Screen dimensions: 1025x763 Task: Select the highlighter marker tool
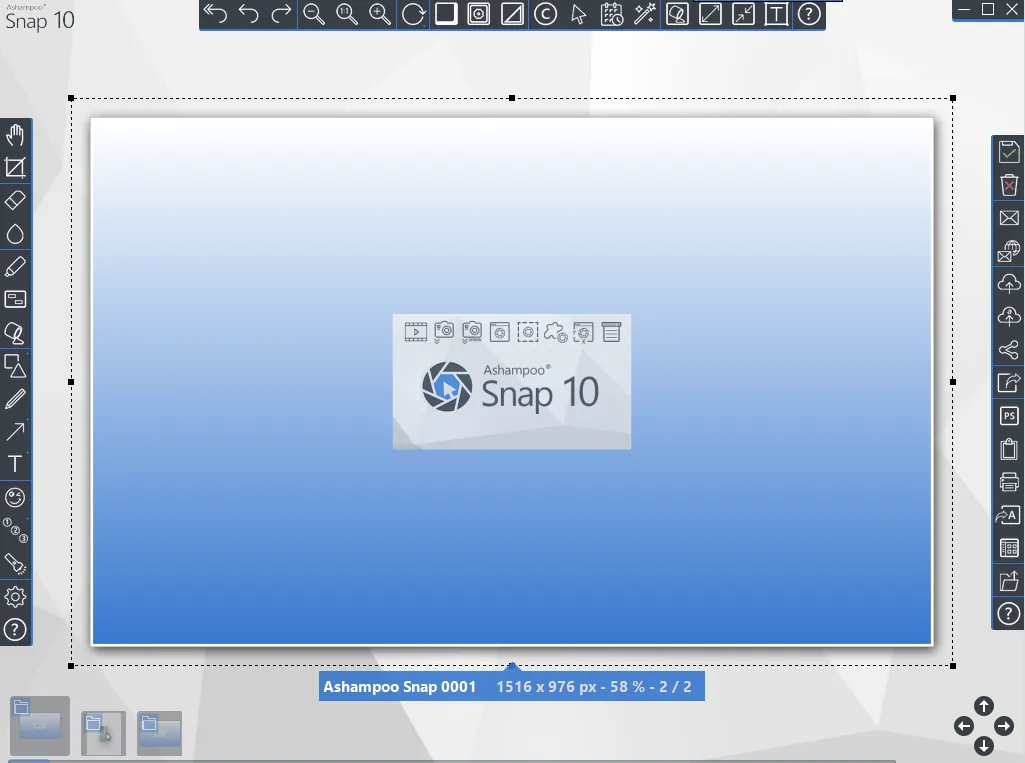click(15, 267)
